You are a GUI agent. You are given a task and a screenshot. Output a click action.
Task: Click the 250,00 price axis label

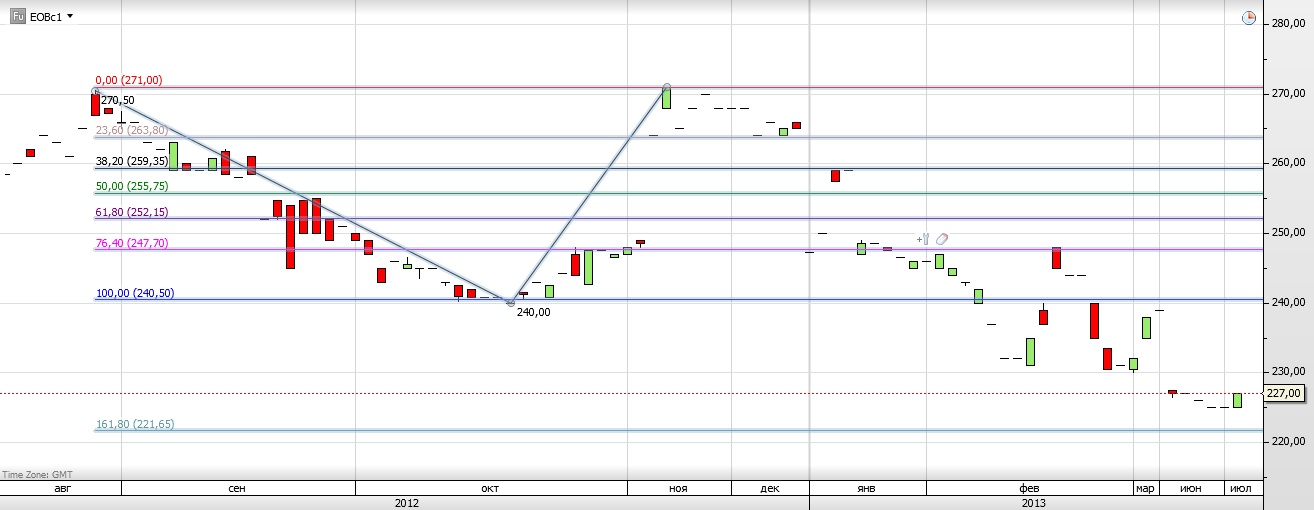(x=1288, y=233)
